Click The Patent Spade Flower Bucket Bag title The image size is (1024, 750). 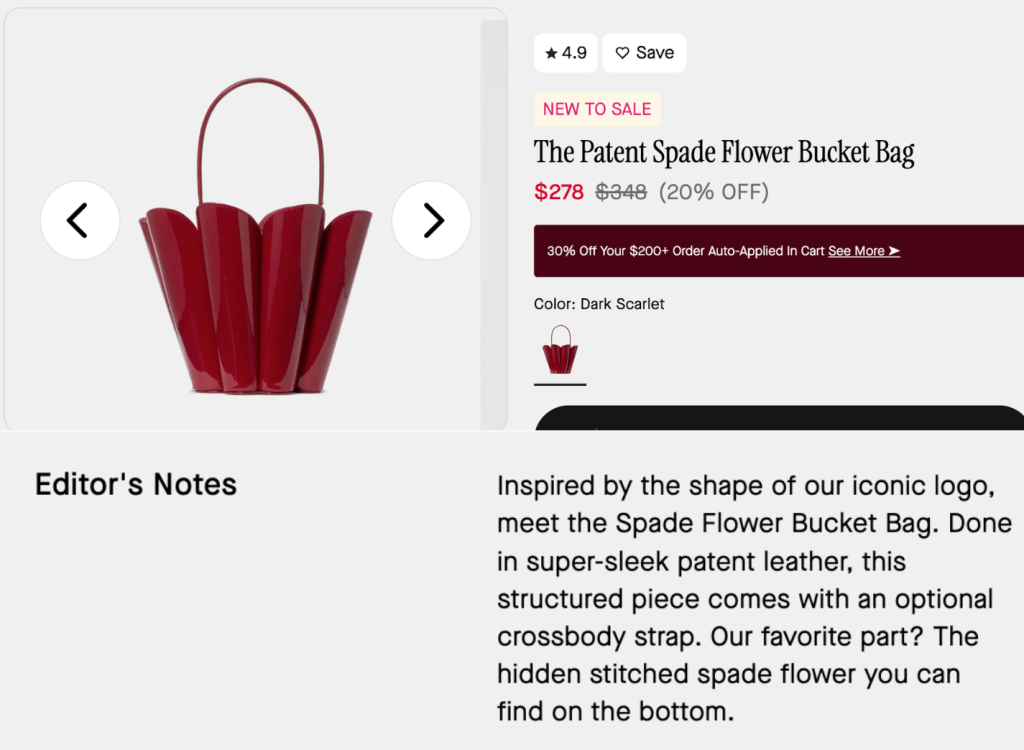[724, 152]
